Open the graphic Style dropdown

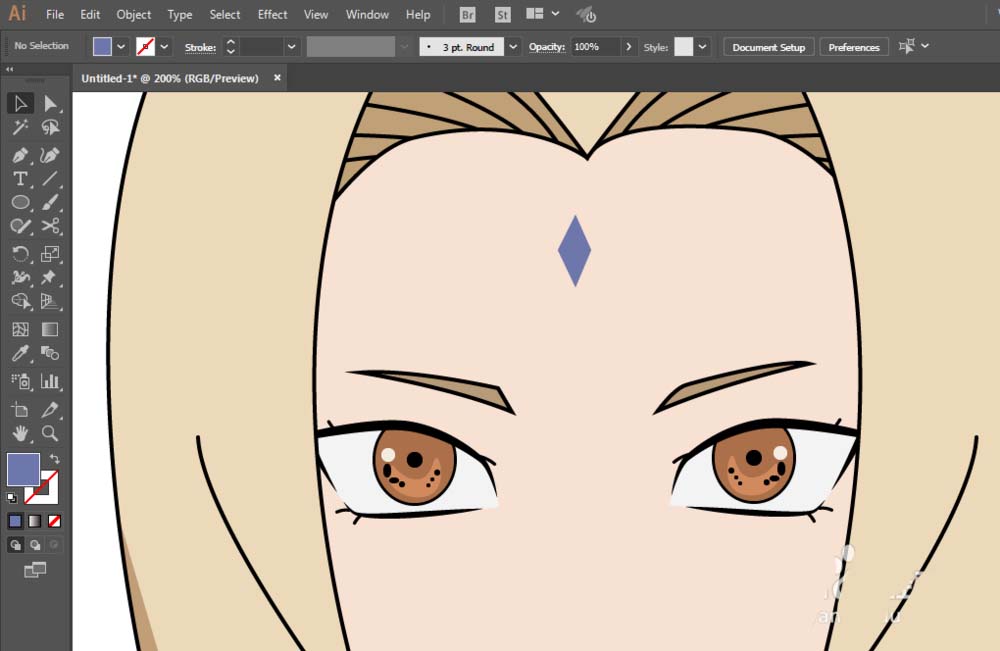click(702, 47)
